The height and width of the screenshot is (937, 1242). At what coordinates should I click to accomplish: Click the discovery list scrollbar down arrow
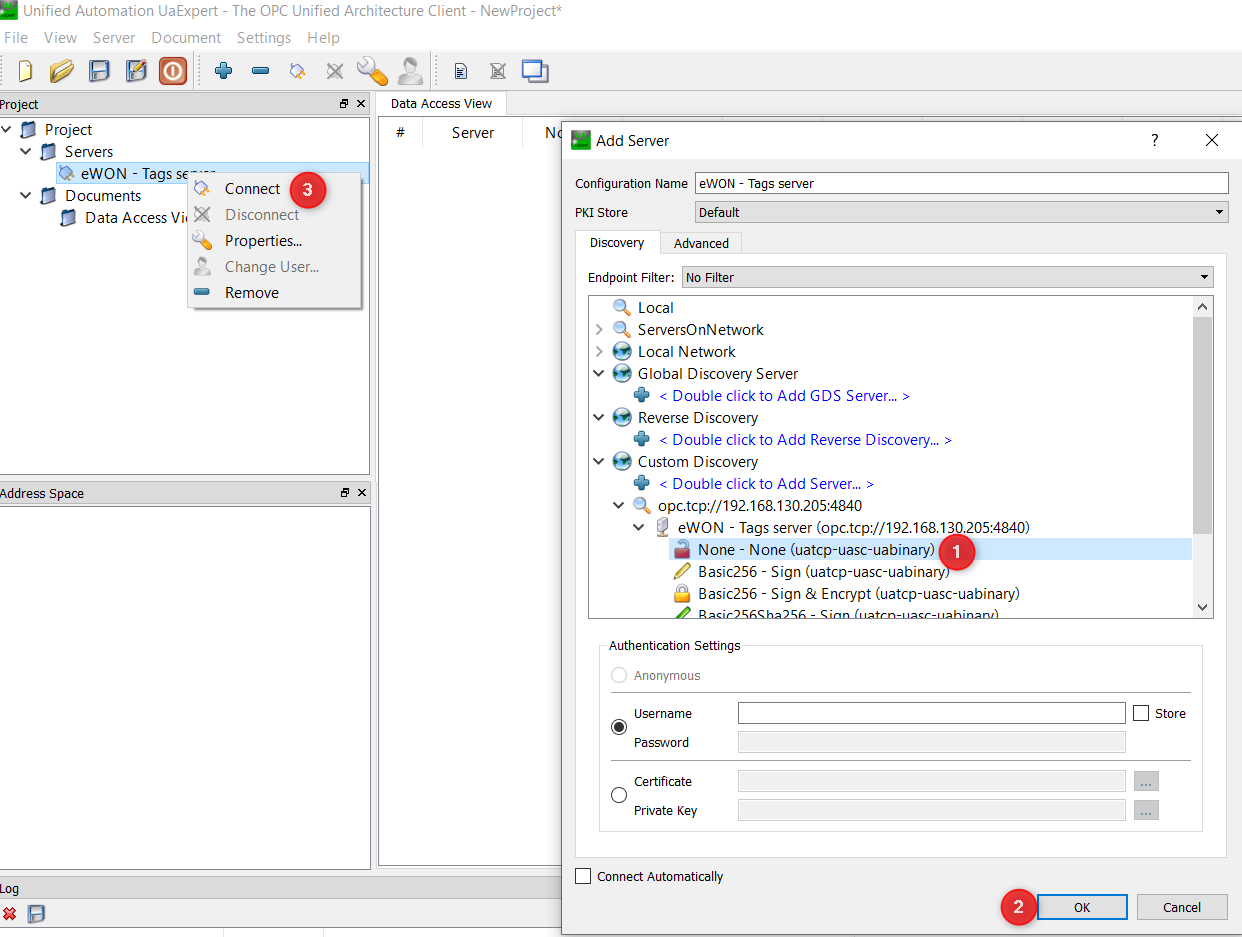pos(1203,607)
